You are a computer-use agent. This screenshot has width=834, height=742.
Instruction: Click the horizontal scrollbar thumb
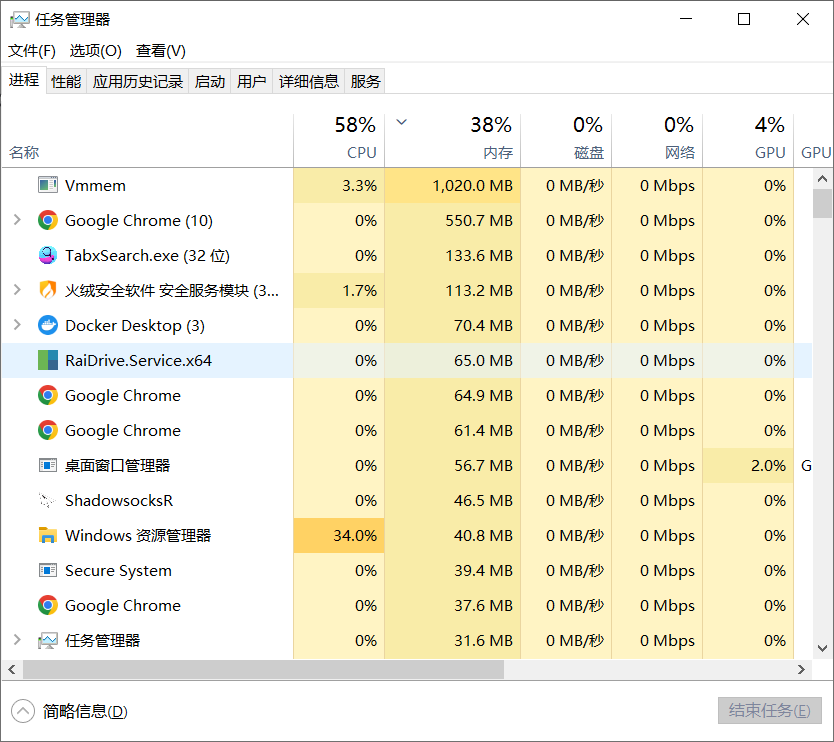(x=263, y=670)
